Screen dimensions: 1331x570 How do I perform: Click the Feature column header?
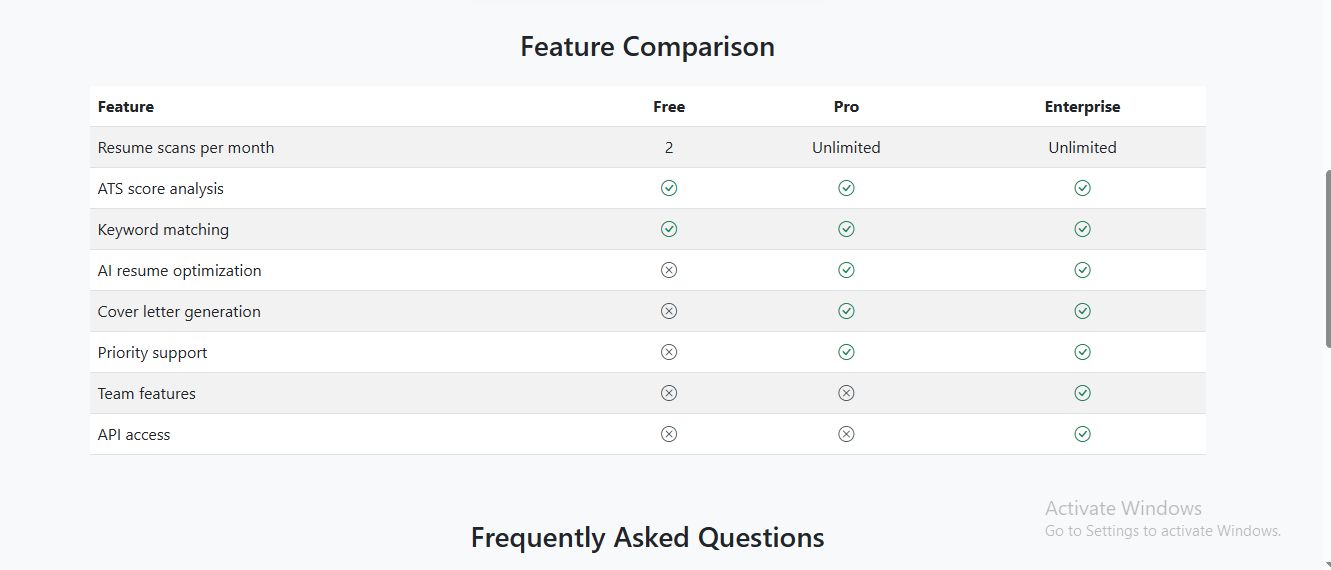[126, 107]
